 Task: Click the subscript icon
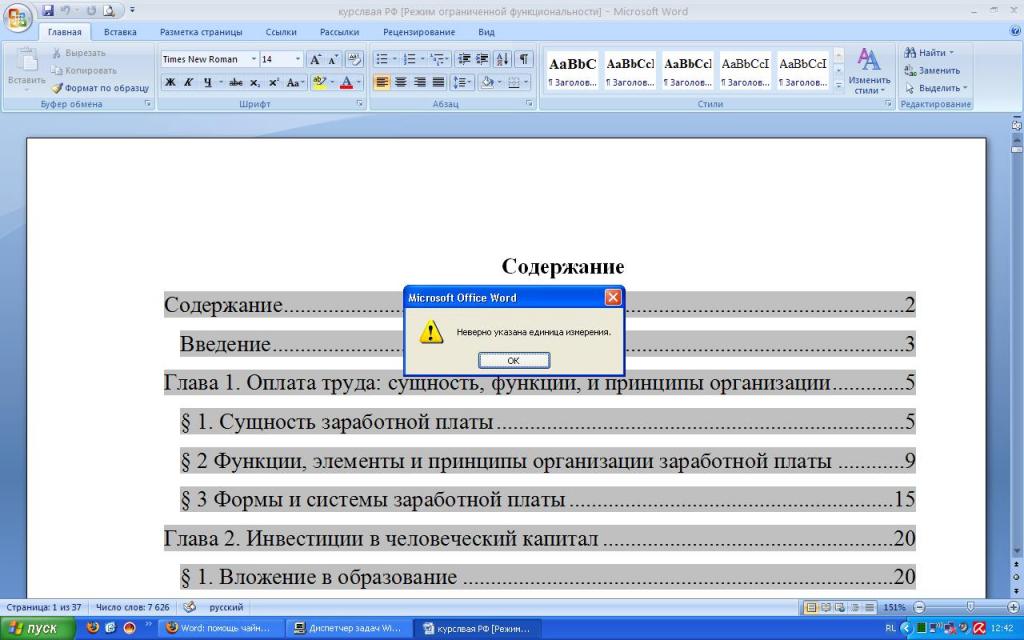[255, 83]
